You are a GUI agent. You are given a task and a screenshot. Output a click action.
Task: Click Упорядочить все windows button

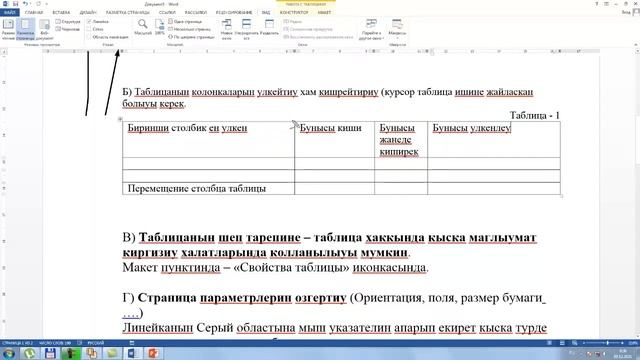[247, 29]
